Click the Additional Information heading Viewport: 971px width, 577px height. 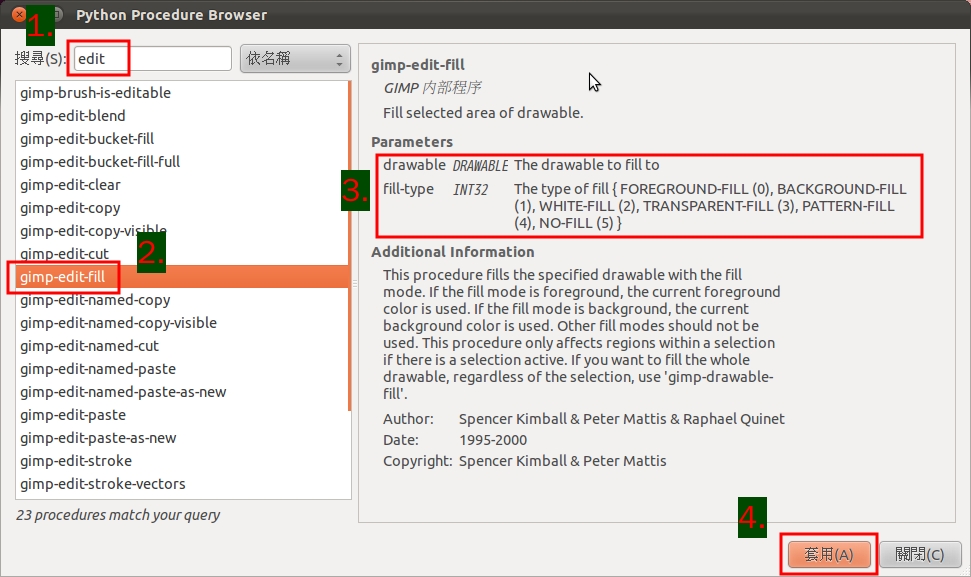click(453, 252)
